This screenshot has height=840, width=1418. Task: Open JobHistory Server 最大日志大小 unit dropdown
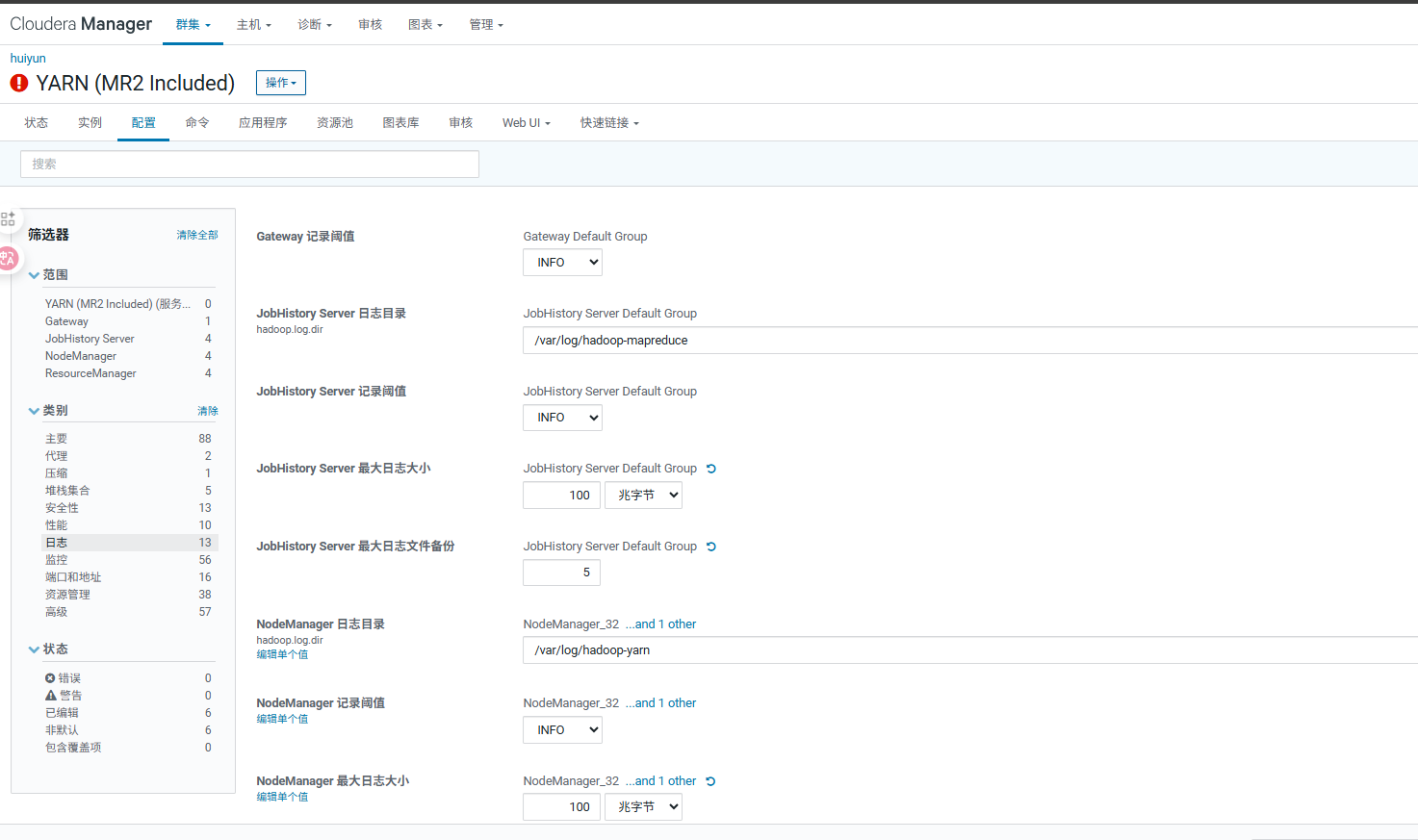643,496
